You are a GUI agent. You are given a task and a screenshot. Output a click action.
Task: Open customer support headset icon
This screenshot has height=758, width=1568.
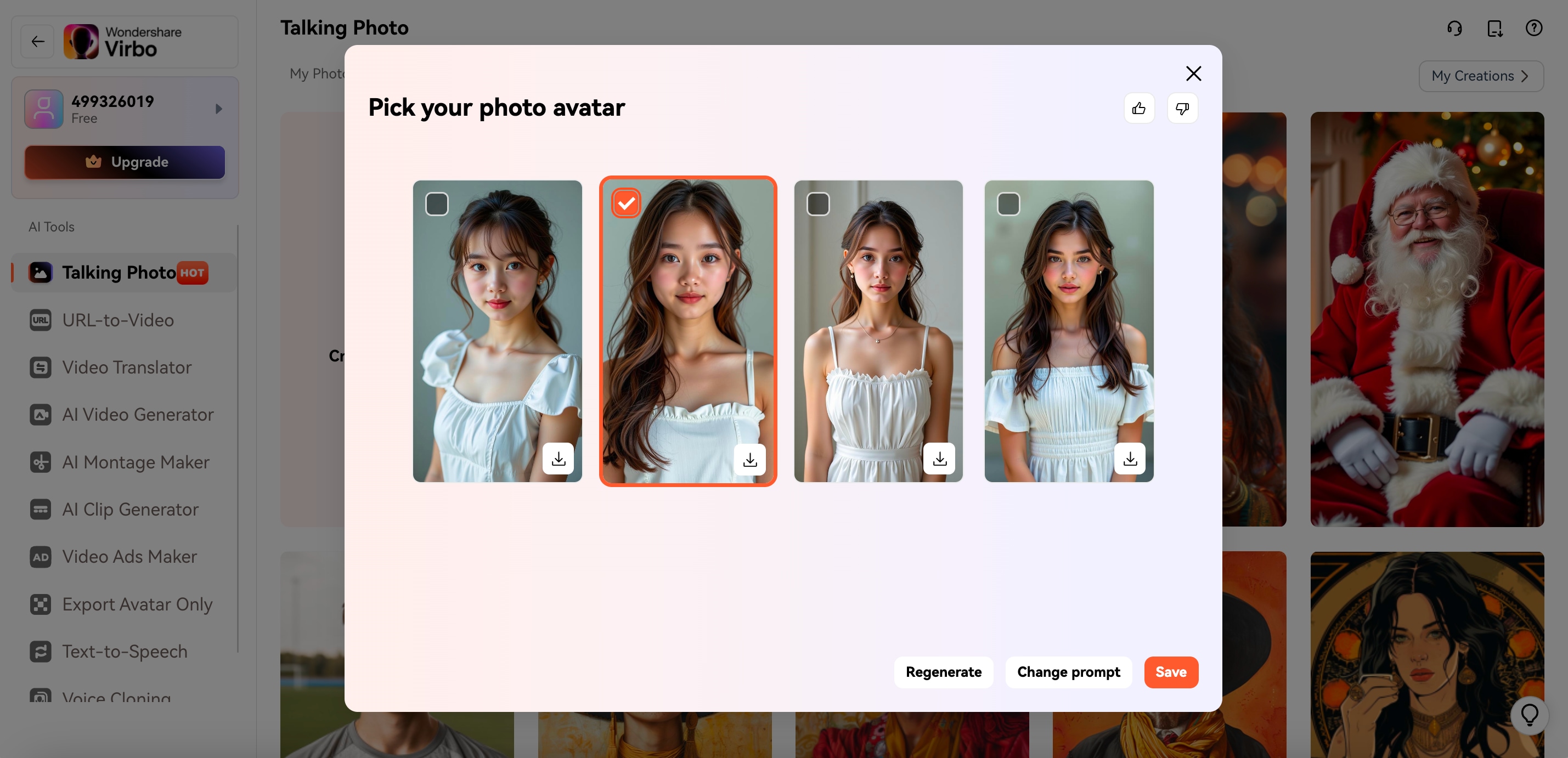1454,28
